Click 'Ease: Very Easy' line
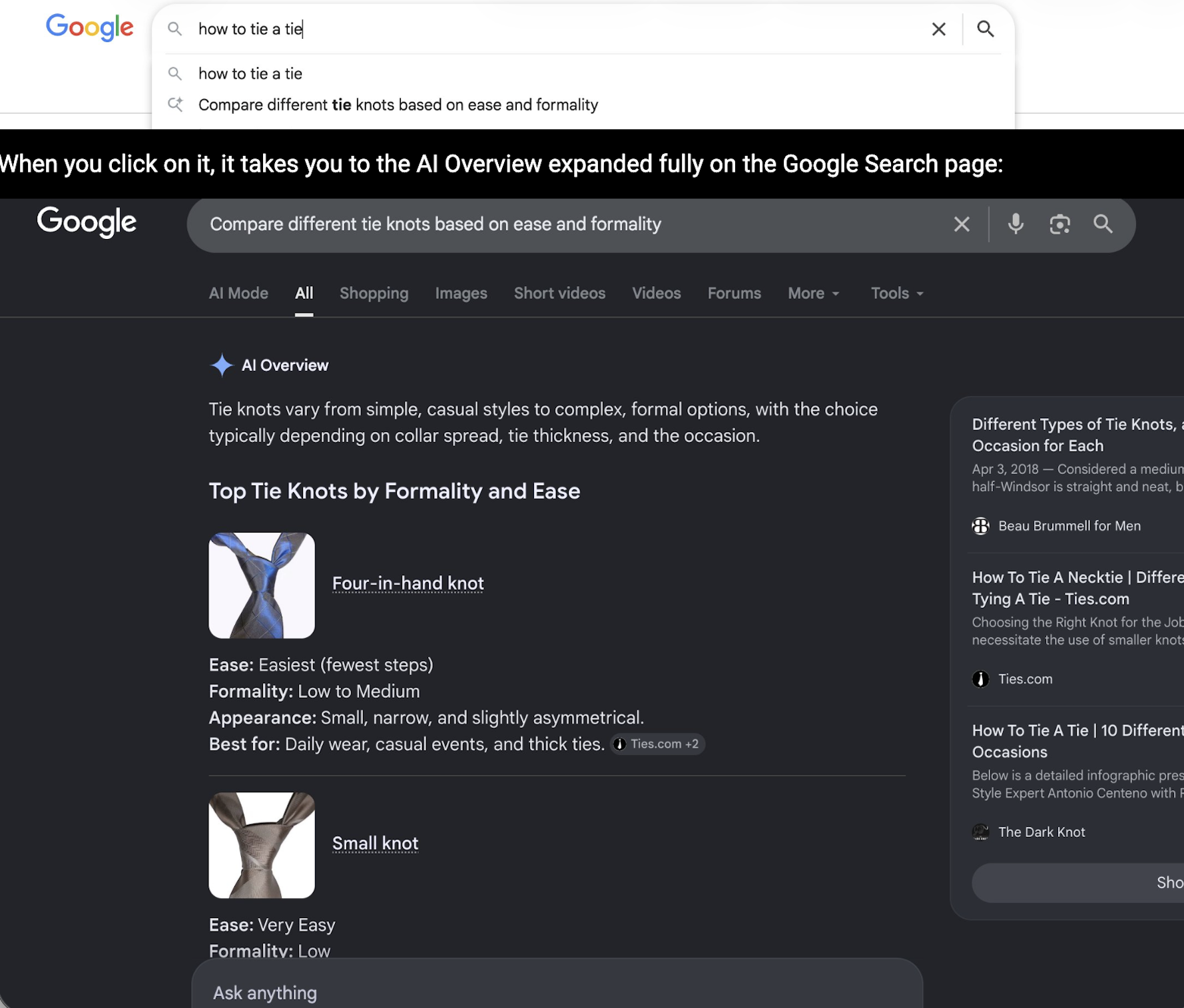This screenshot has width=1184, height=1008. pyautogui.click(x=272, y=925)
